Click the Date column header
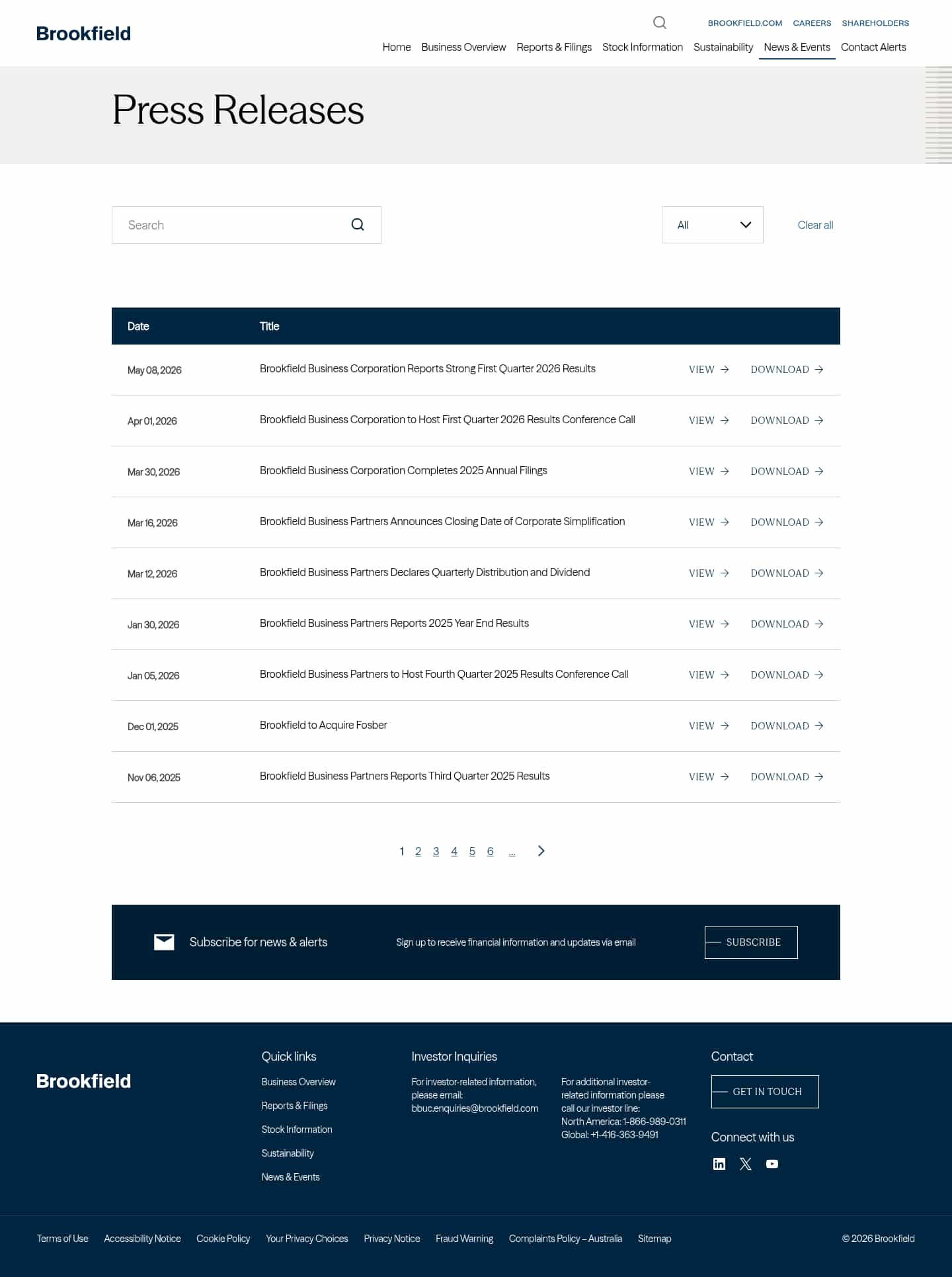Viewport: 952px width, 1277px height. pyautogui.click(x=138, y=326)
